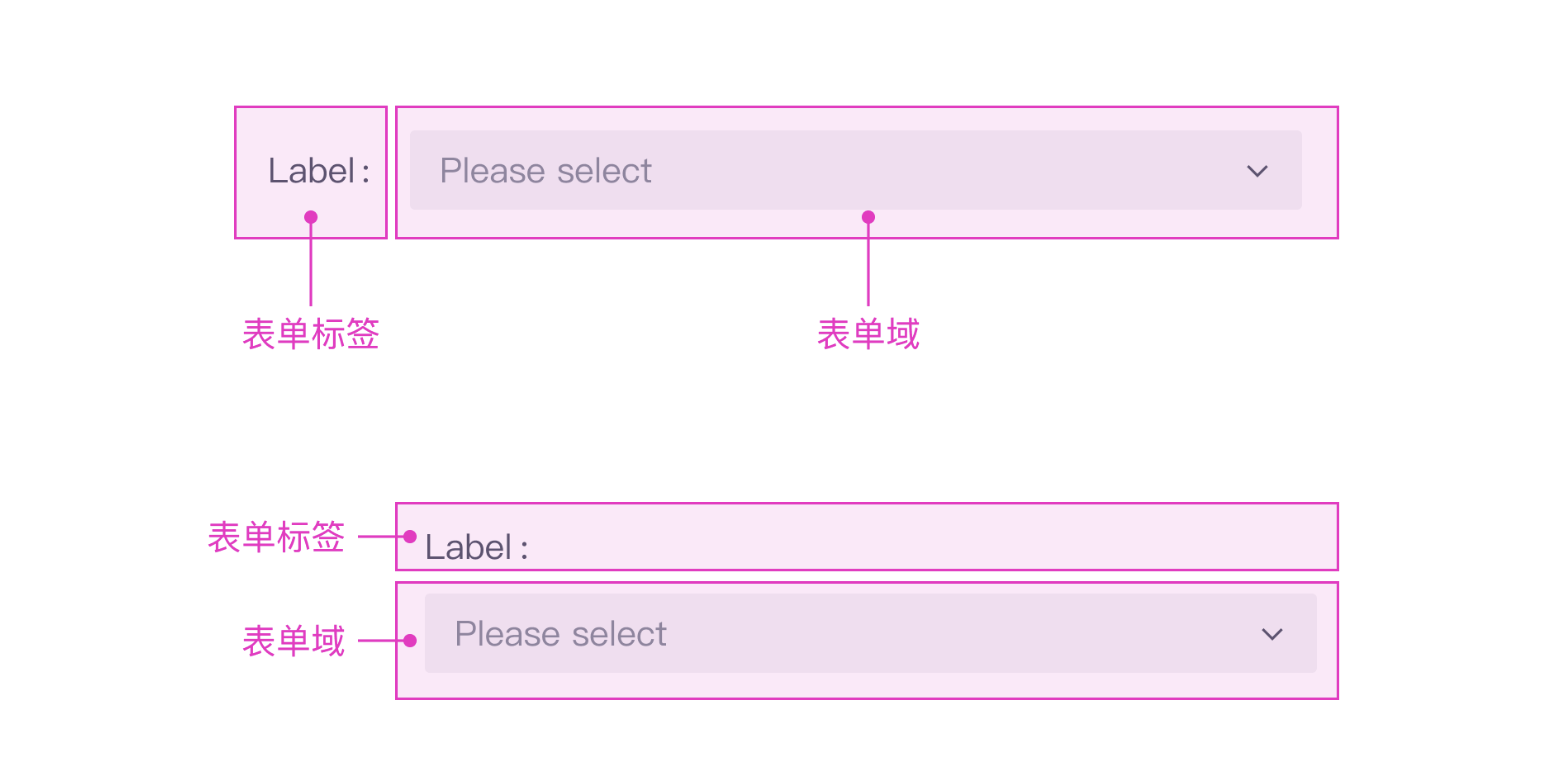The height and width of the screenshot is (780, 1558).
Task: Click the pink dot left of the lower select field
Action: [410, 640]
